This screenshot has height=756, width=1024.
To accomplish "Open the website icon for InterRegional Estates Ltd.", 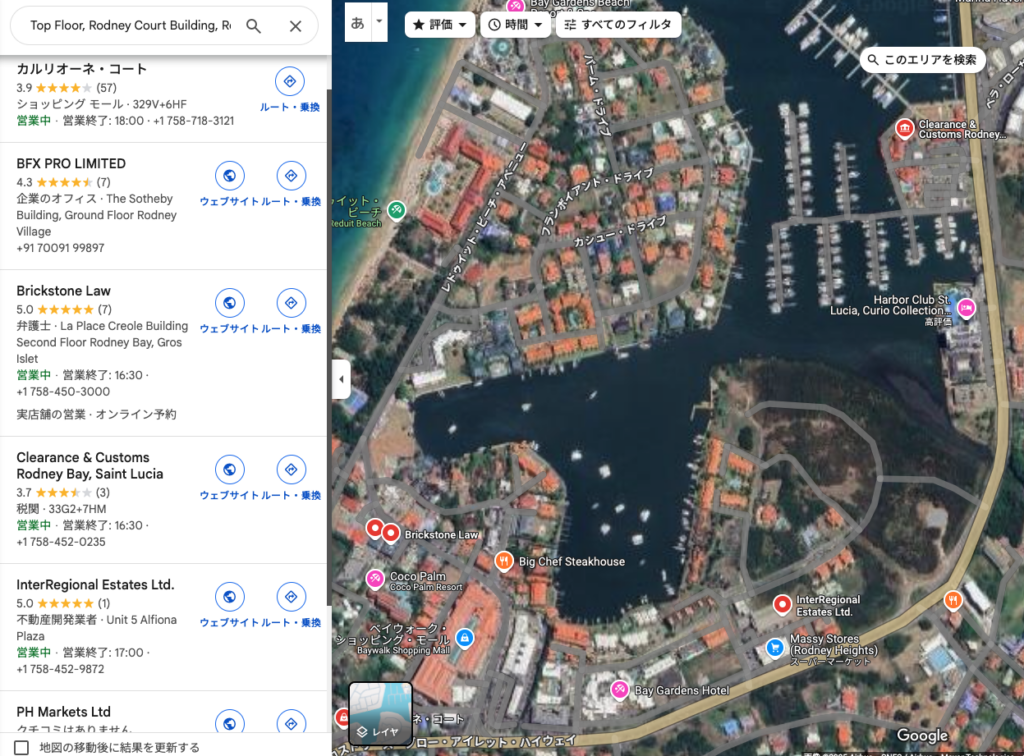I will coord(230,597).
